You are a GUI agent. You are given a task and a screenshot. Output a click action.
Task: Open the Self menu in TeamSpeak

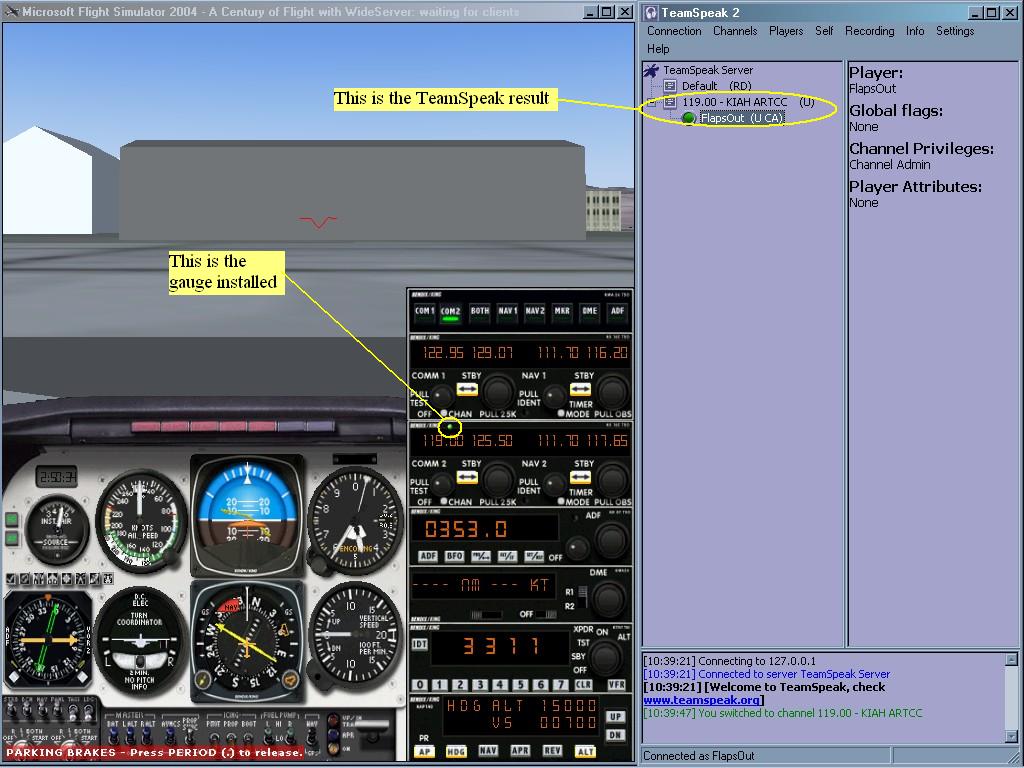824,31
